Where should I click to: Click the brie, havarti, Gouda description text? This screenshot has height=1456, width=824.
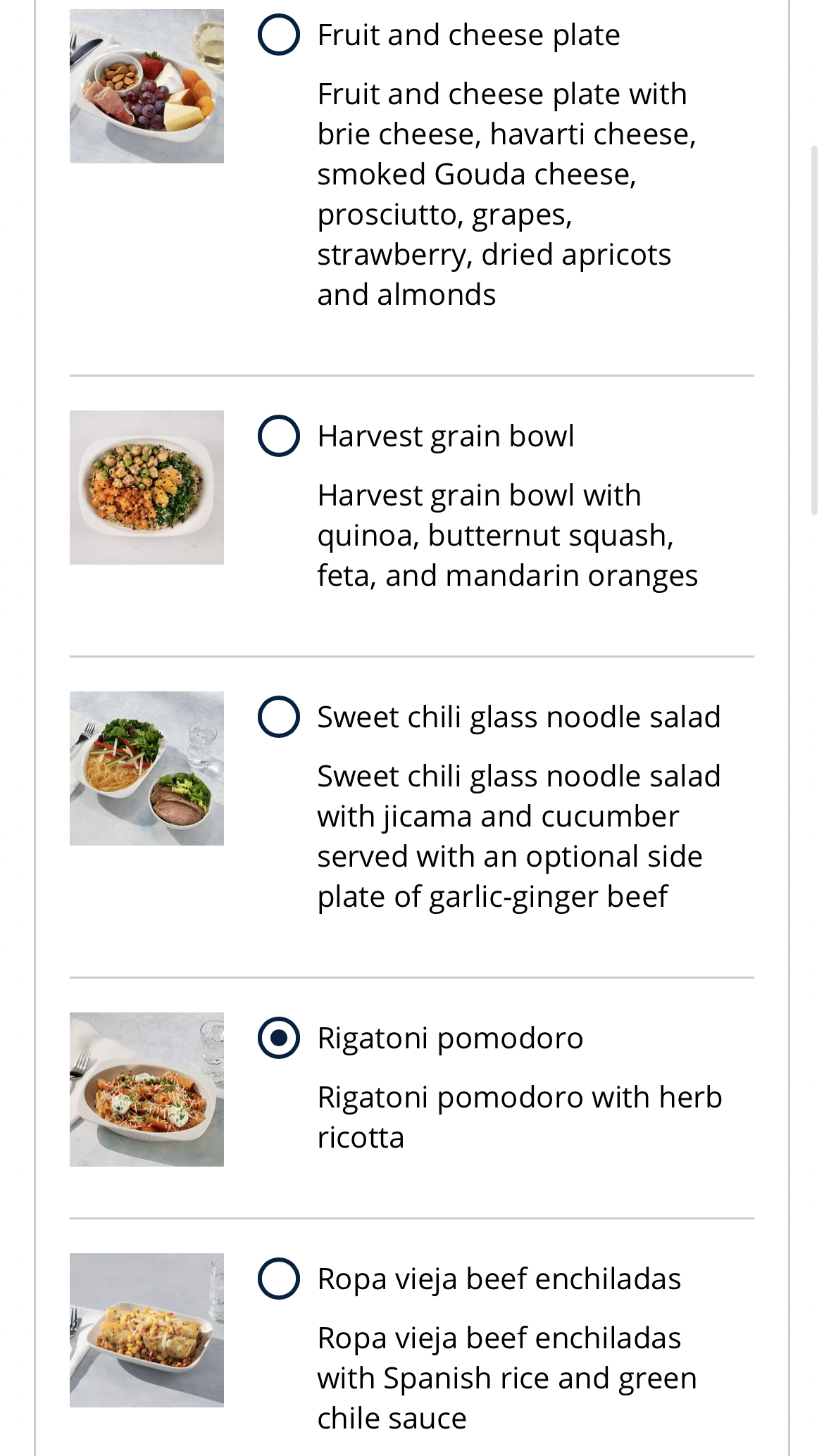[x=506, y=194]
